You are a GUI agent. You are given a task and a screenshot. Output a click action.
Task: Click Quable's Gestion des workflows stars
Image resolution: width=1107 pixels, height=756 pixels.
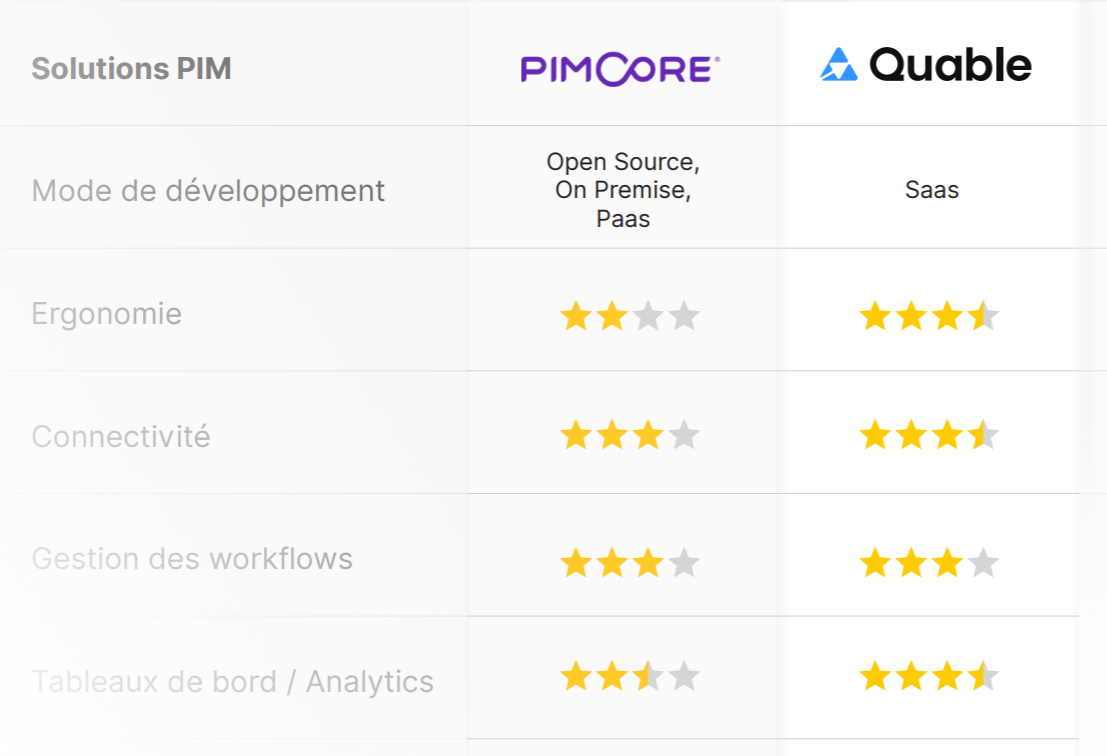(x=929, y=563)
